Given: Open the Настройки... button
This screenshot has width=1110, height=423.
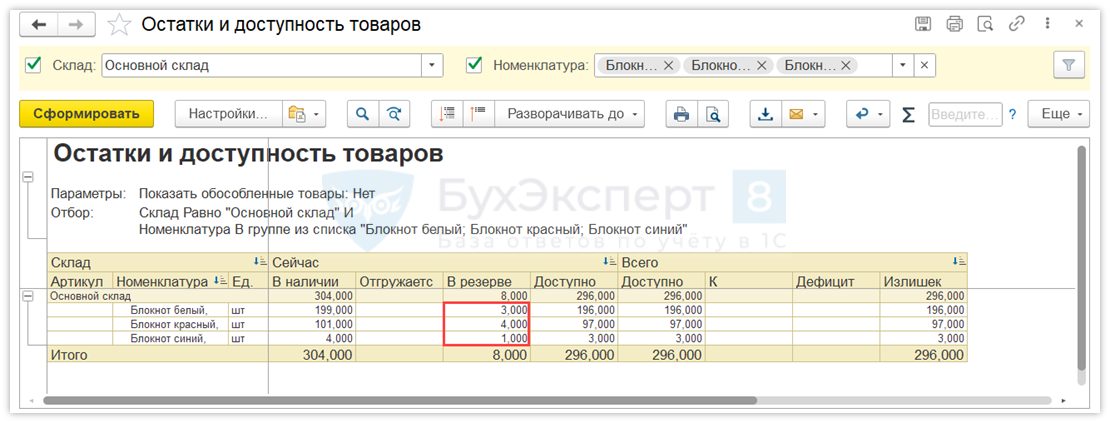Looking at the screenshot, I should (229, 114).
